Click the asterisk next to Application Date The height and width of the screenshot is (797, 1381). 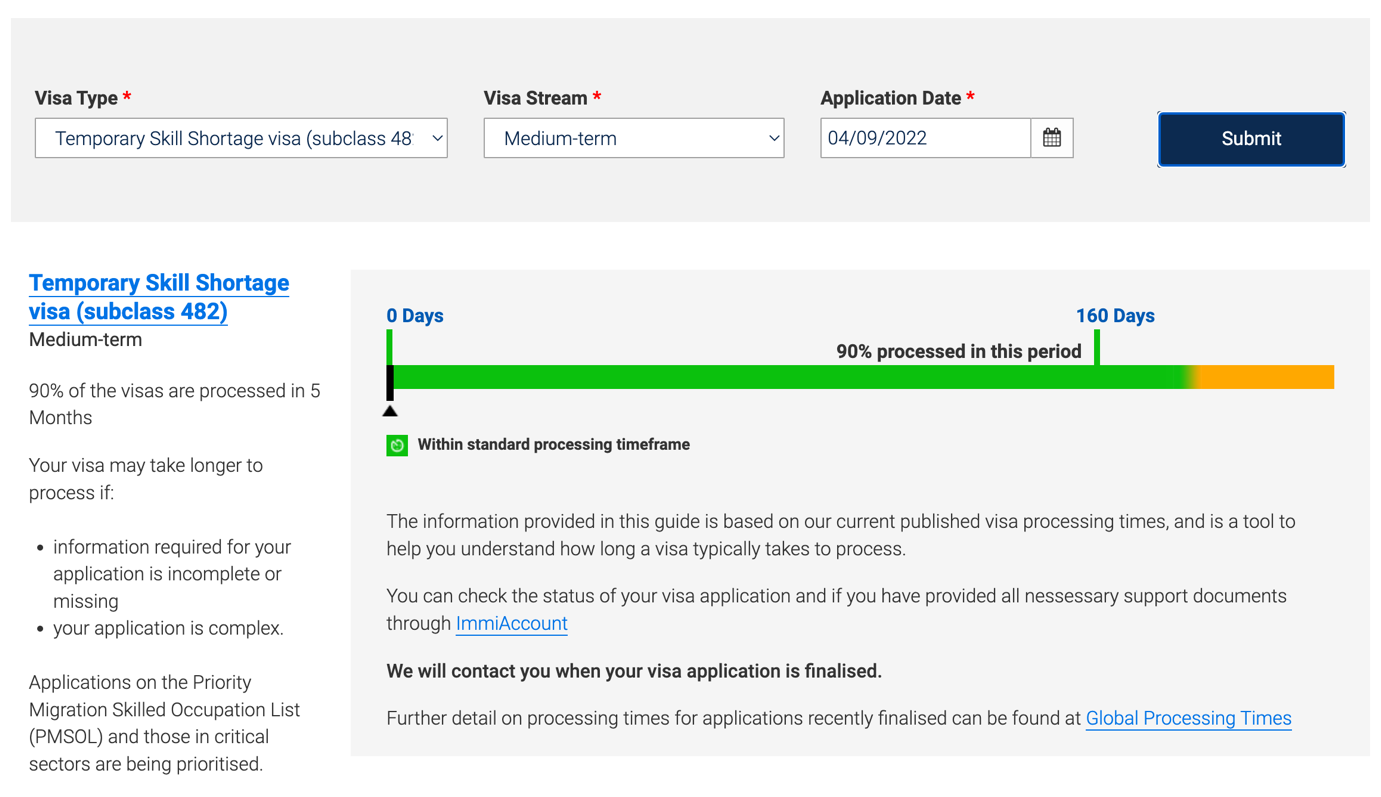point(969,96)
